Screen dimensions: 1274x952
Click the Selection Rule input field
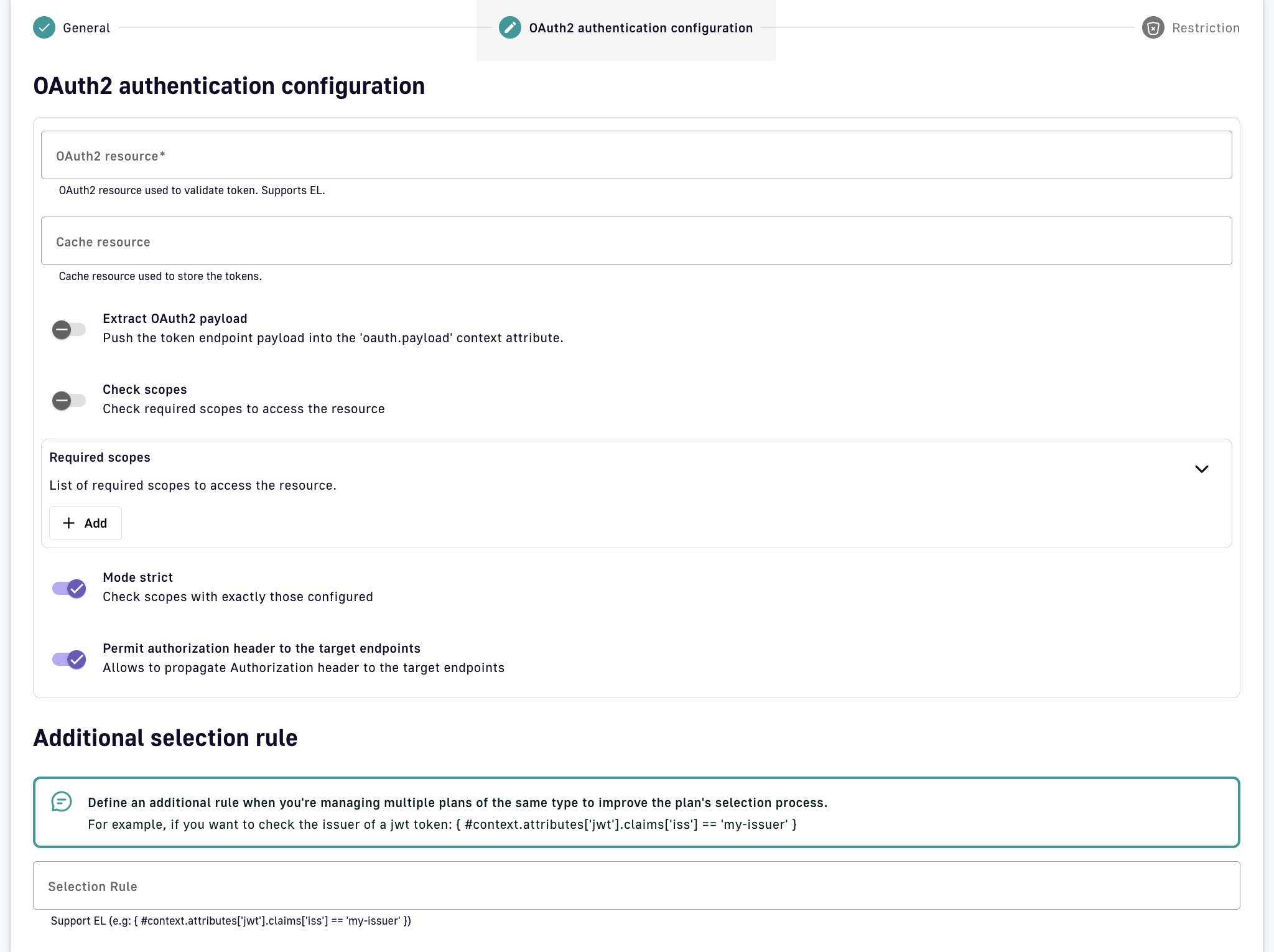click(x=637, y=885)
